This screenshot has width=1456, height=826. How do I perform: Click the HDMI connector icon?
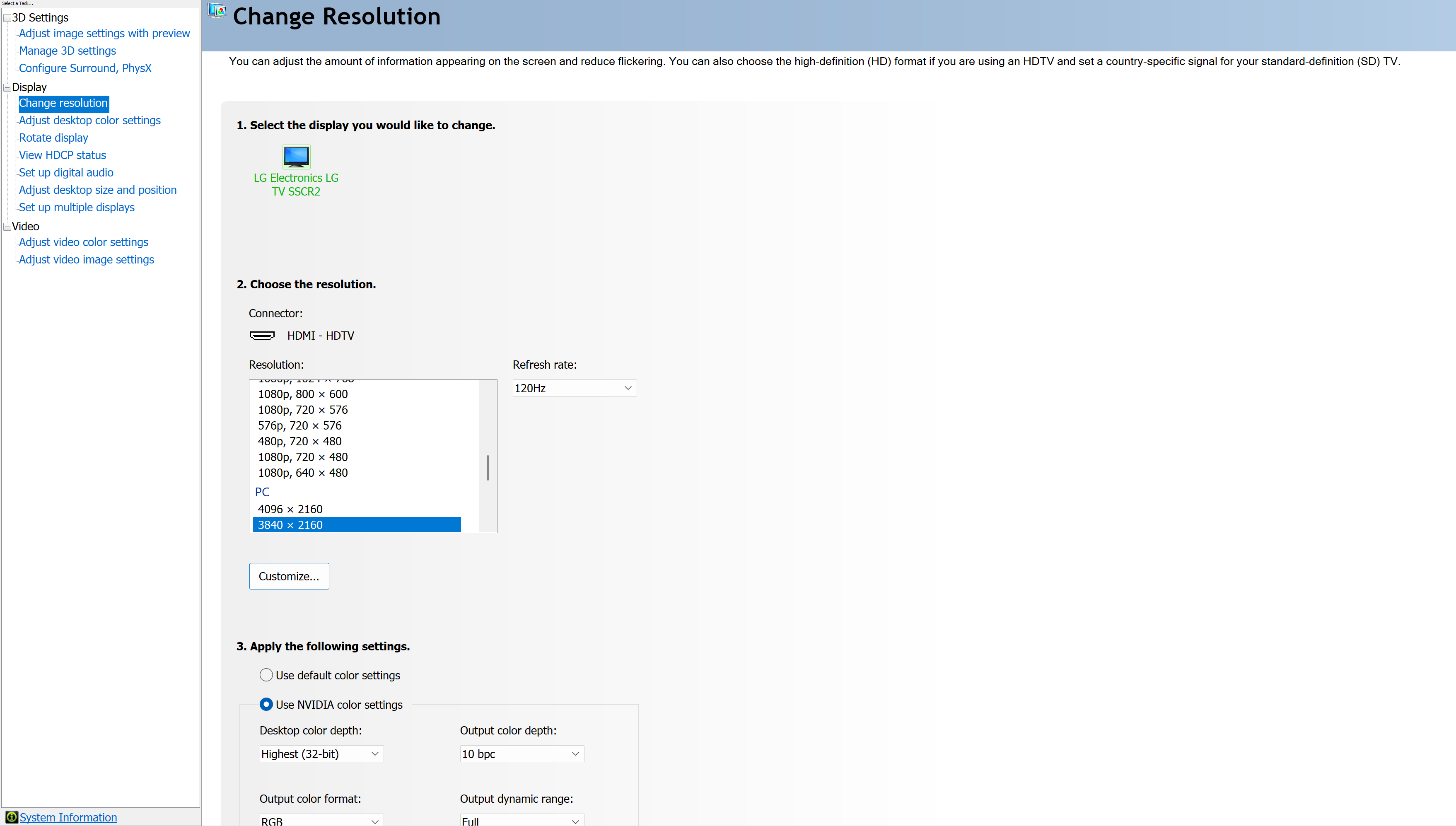(x=262, y=335)
